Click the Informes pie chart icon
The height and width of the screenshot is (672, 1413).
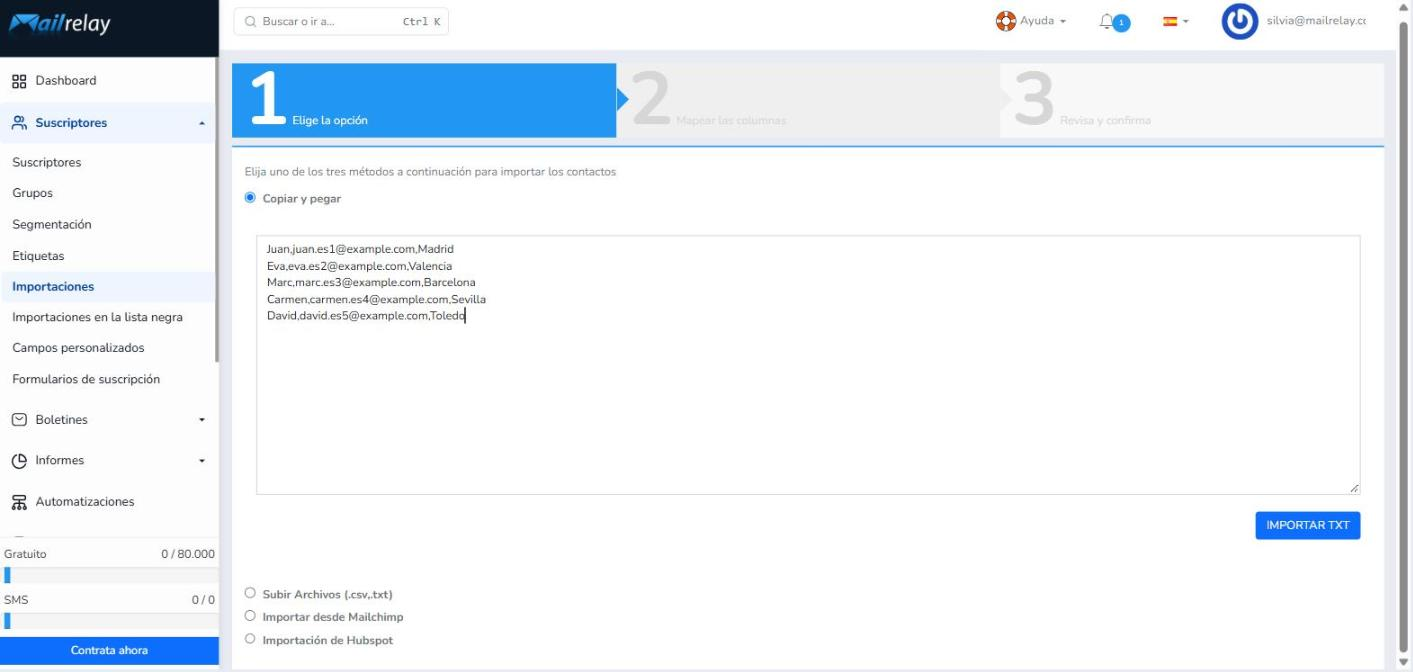click(19, 461)
